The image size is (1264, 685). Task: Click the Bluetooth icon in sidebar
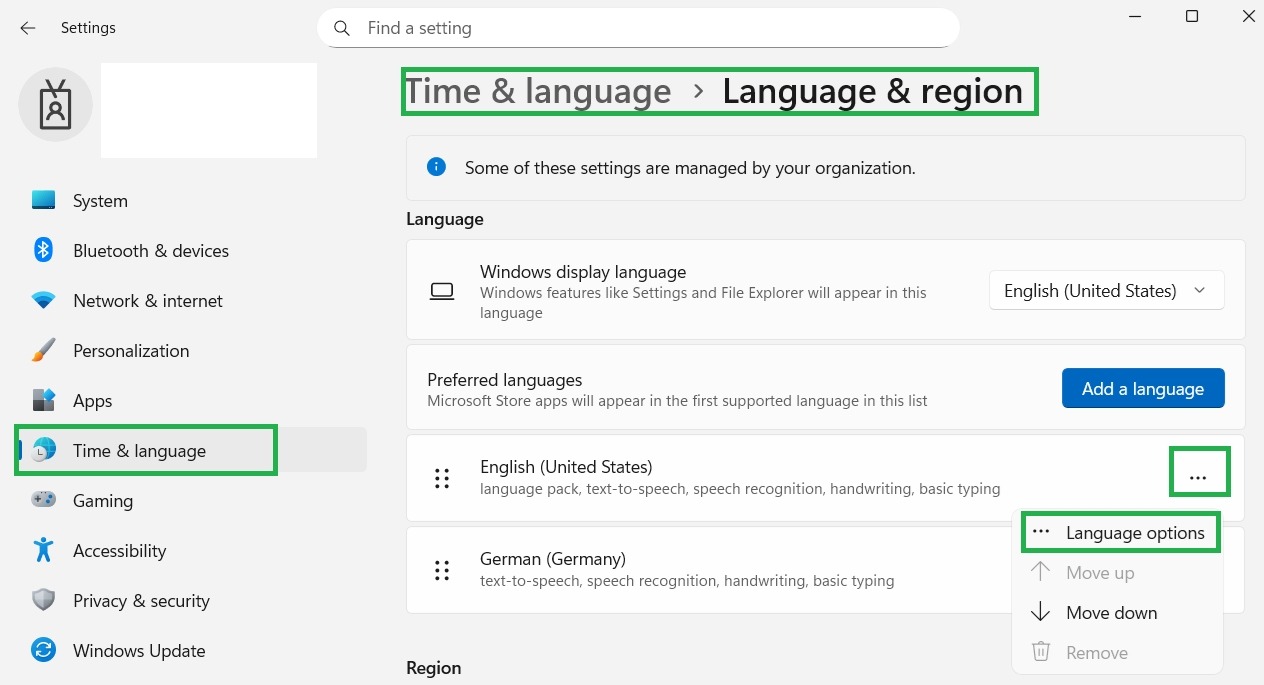tap(43, 250)
